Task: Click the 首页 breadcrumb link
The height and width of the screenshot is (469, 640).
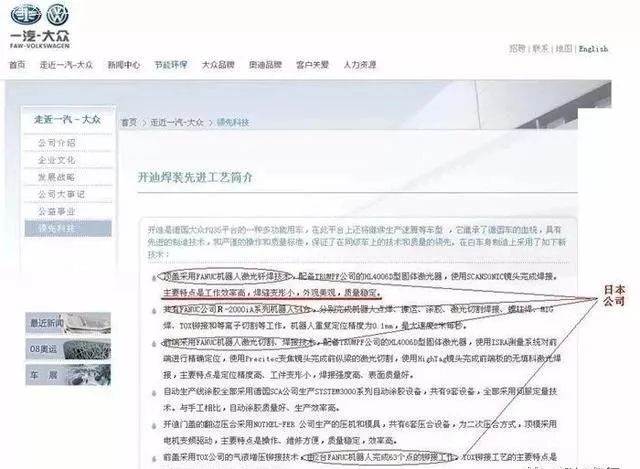Action: 129,122
